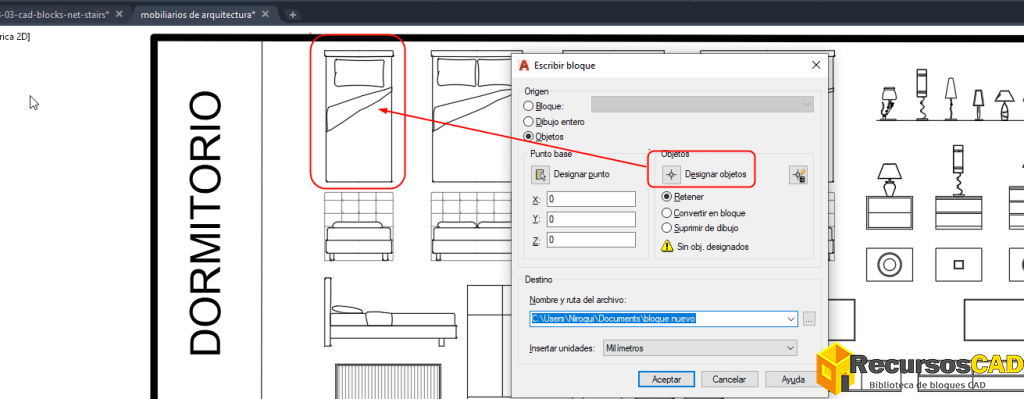Open the Insertar unidades dropdown
Viewport: 1024px width, 399px height.
click(699, 348)
